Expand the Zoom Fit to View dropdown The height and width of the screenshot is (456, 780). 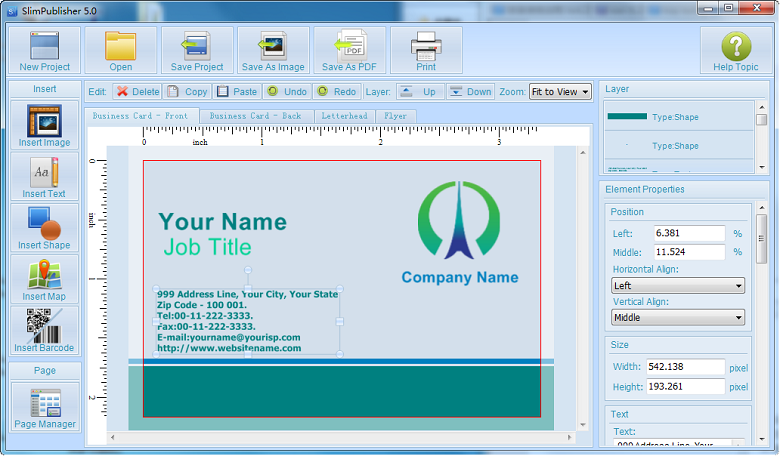pos(560,92)
